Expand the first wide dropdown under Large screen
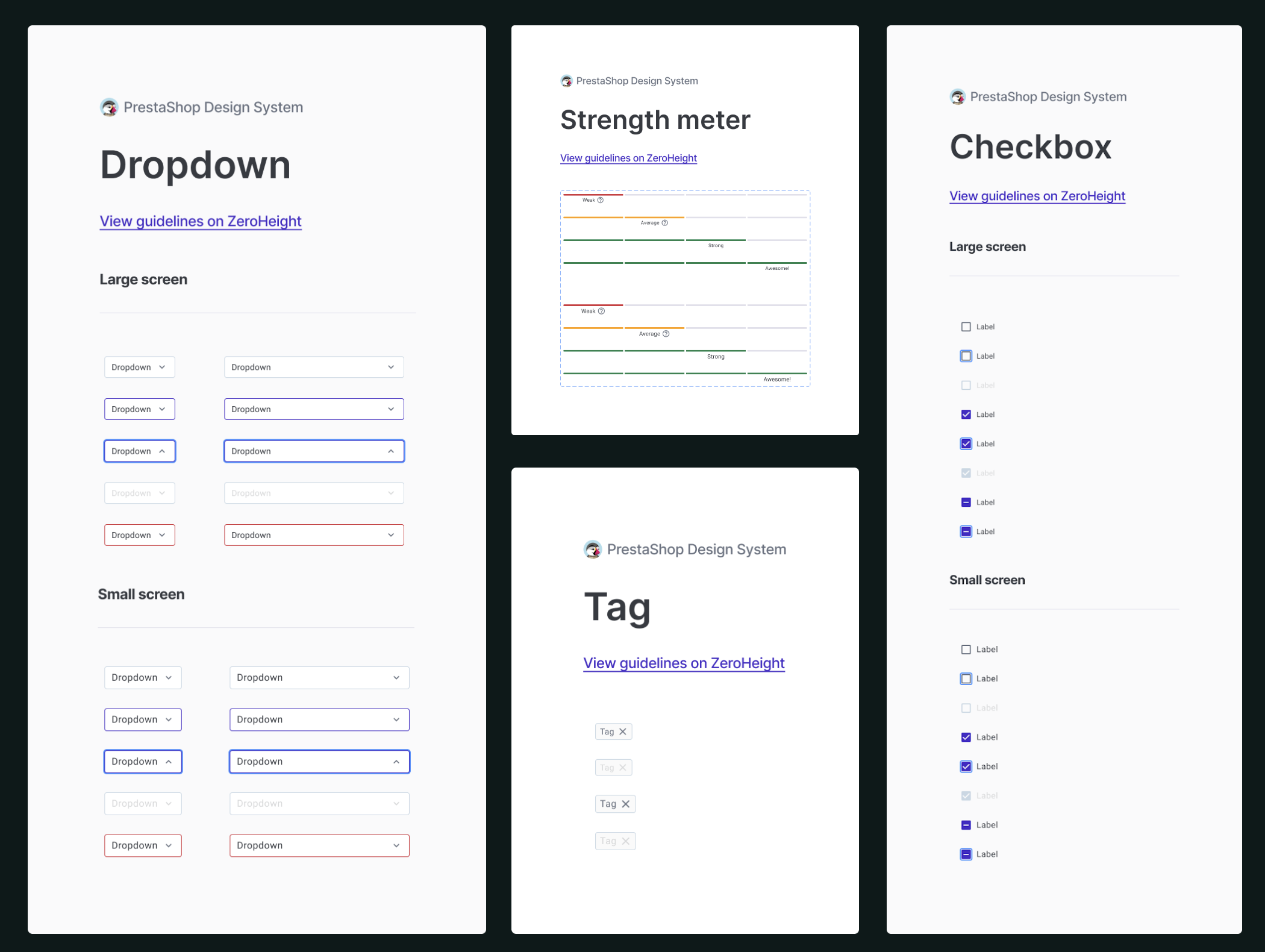 pos(314,367)
